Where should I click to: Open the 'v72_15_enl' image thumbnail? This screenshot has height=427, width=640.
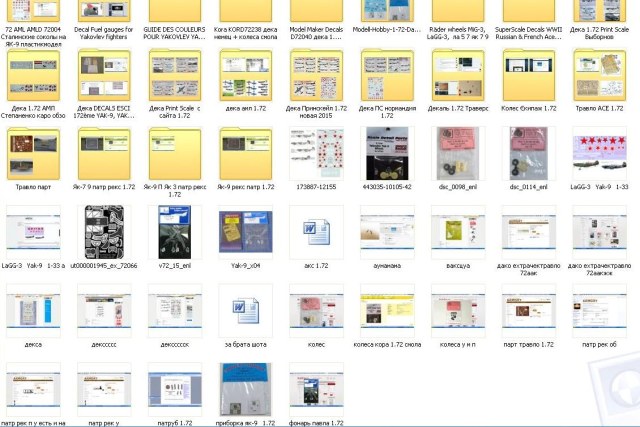point(175,230)
